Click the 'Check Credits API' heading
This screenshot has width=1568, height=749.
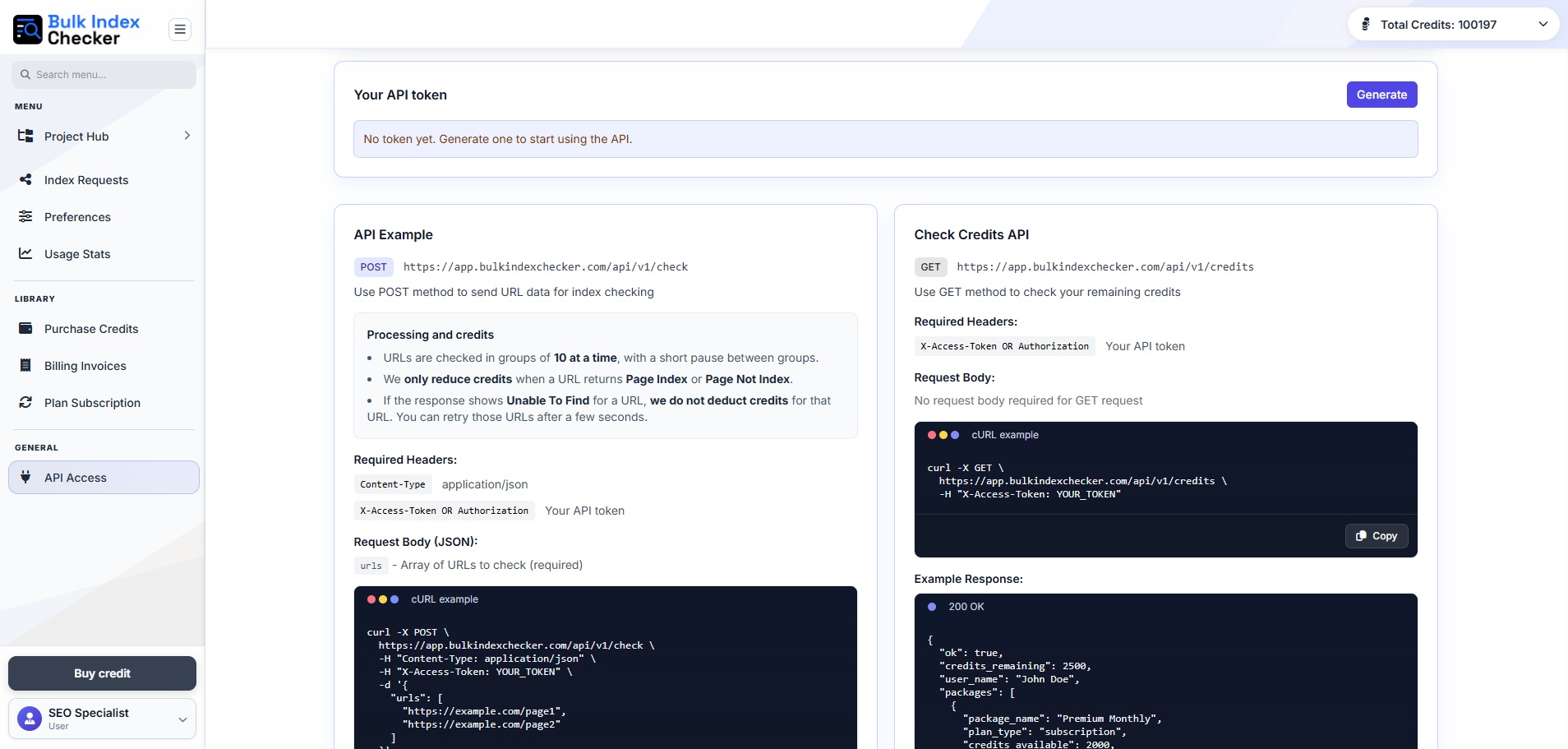(971, 234)
